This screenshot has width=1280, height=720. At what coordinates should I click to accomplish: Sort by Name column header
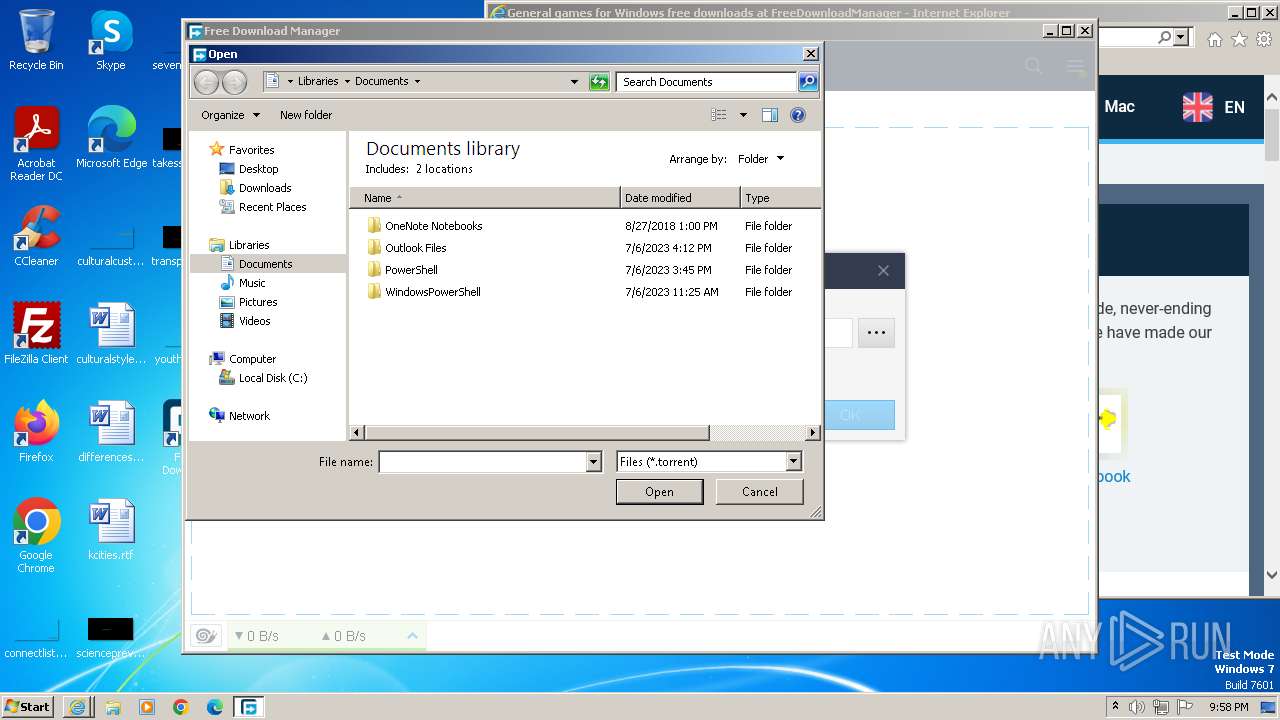coord(485,198)
